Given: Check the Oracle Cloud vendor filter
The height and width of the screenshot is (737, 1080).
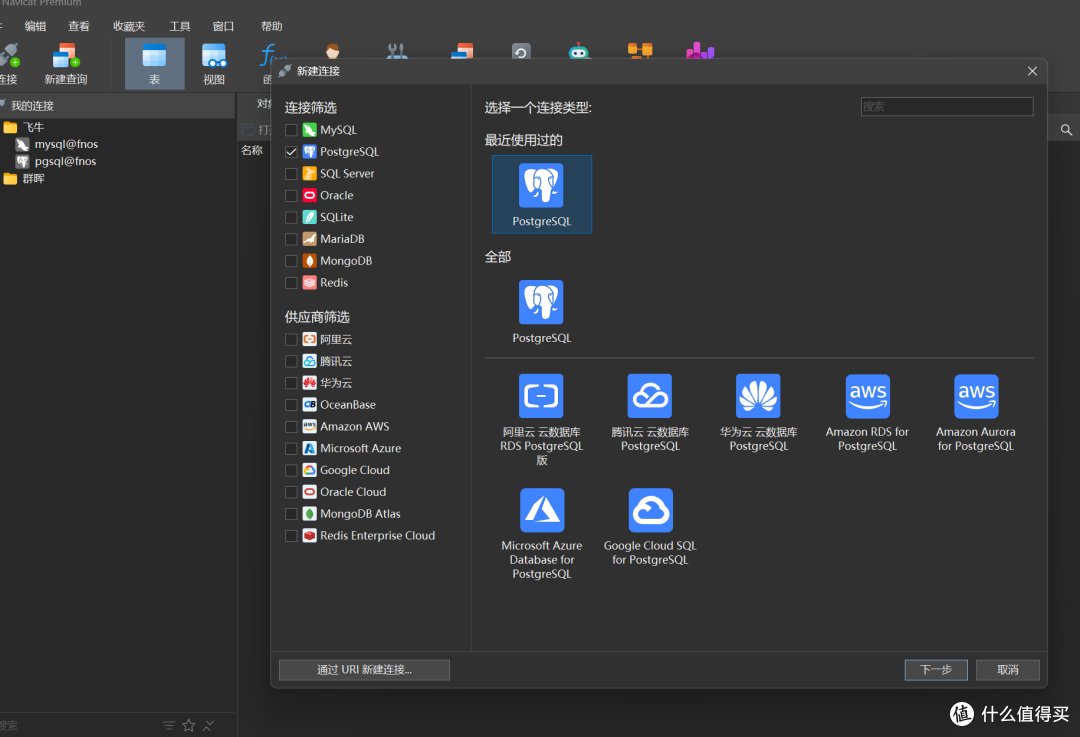Looking at the screenshot, I should pos(291,492).
